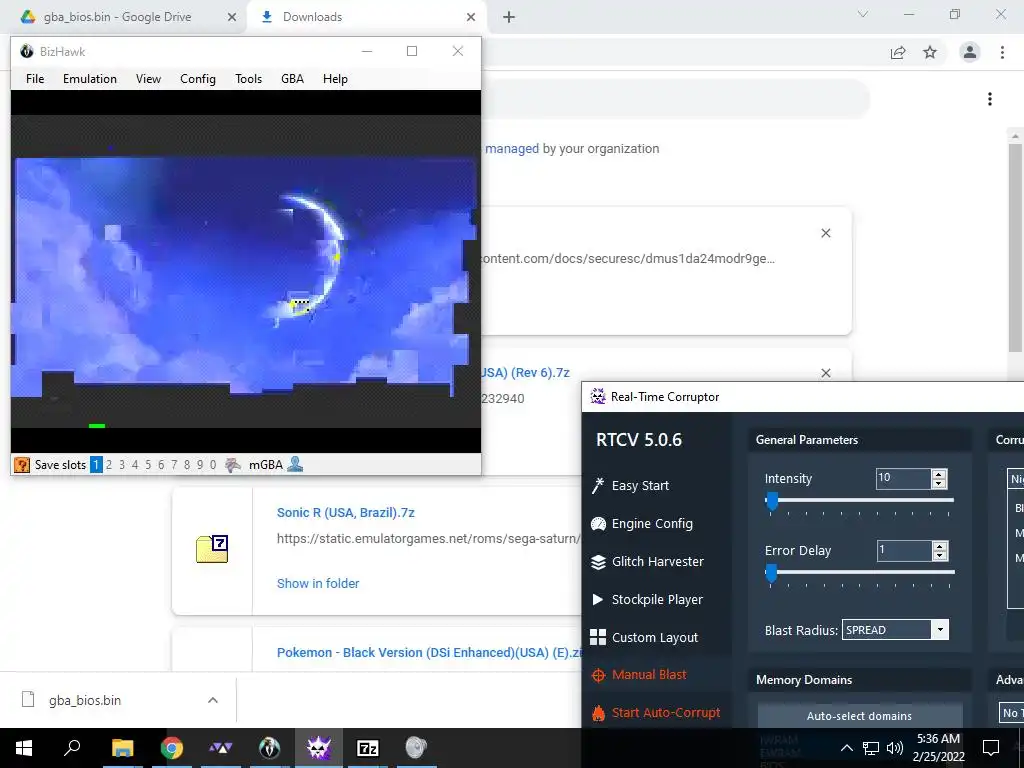Open the Pokemon - Black Version download link
Screen dimensions: 1024x768
click(x=429, y=652)
